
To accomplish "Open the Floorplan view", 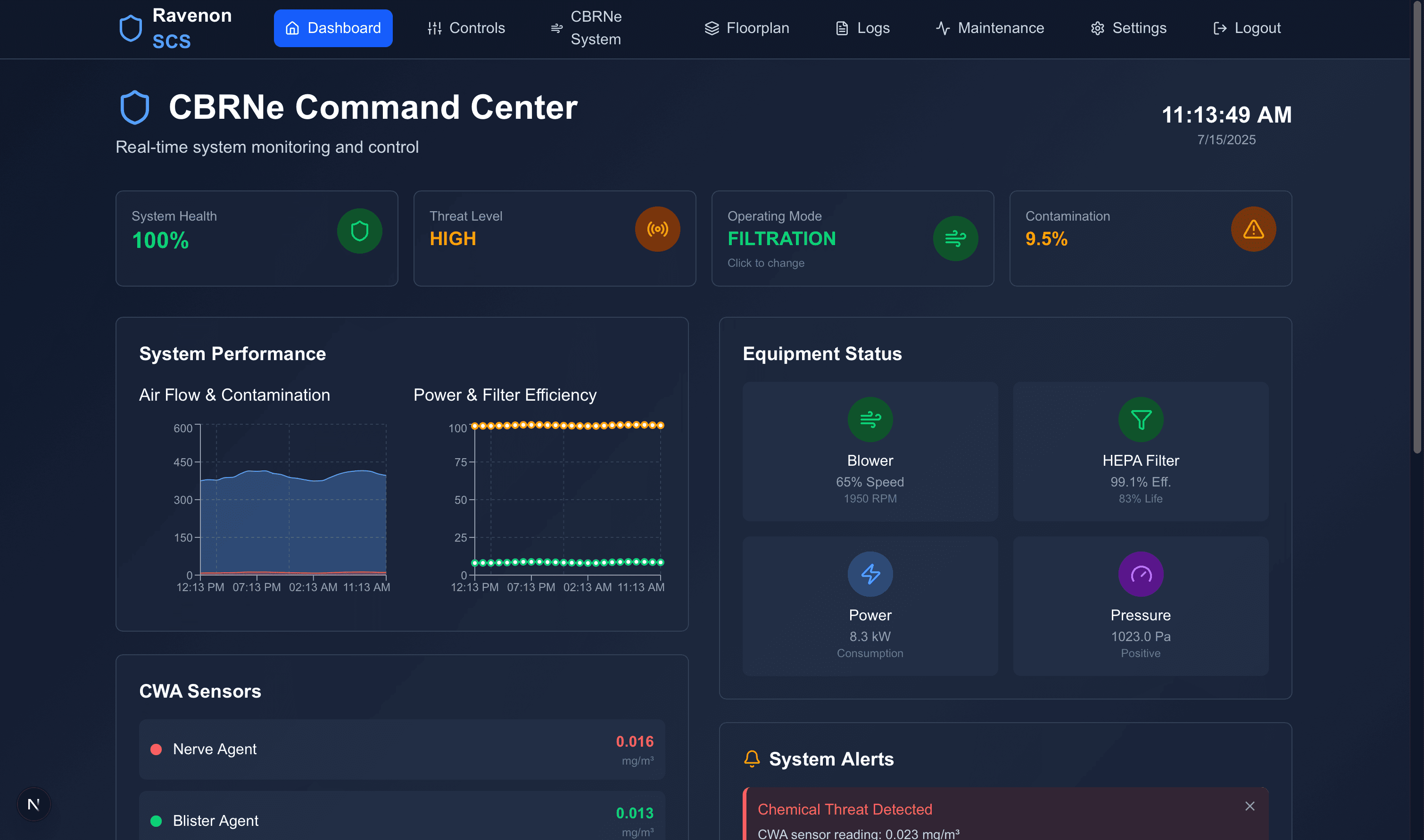I will point(746,28).
